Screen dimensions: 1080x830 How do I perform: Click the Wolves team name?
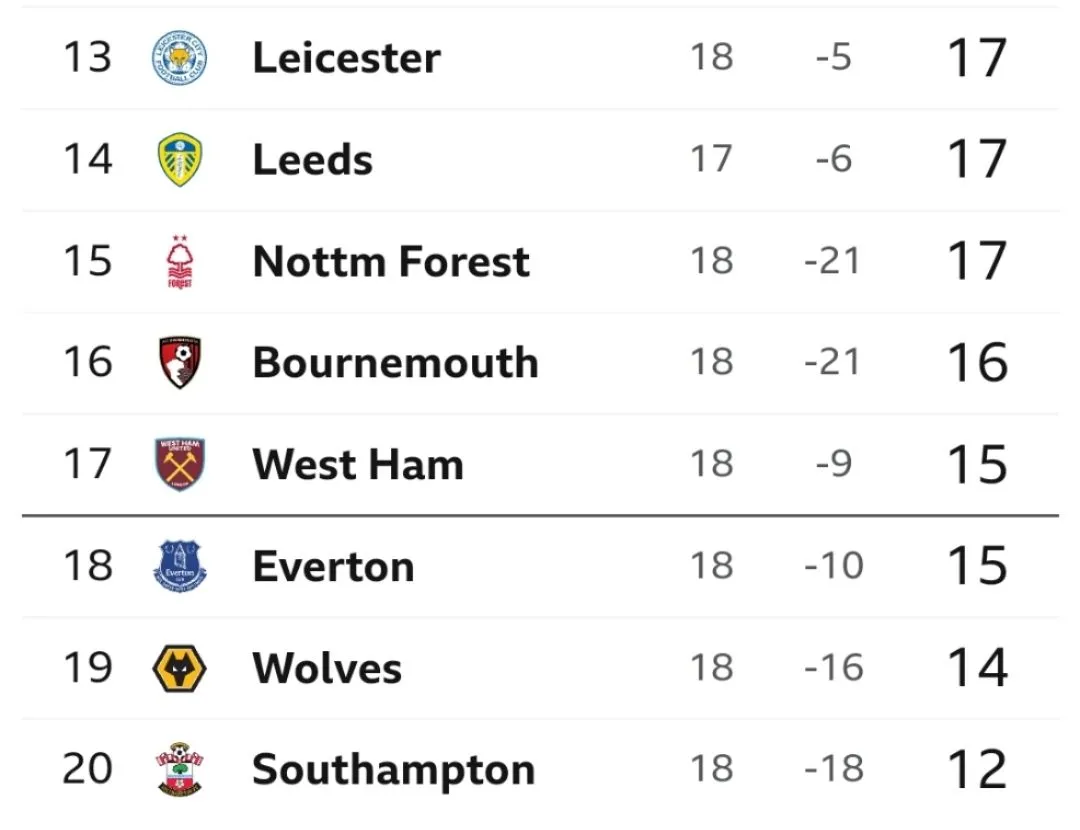[327, 669]
